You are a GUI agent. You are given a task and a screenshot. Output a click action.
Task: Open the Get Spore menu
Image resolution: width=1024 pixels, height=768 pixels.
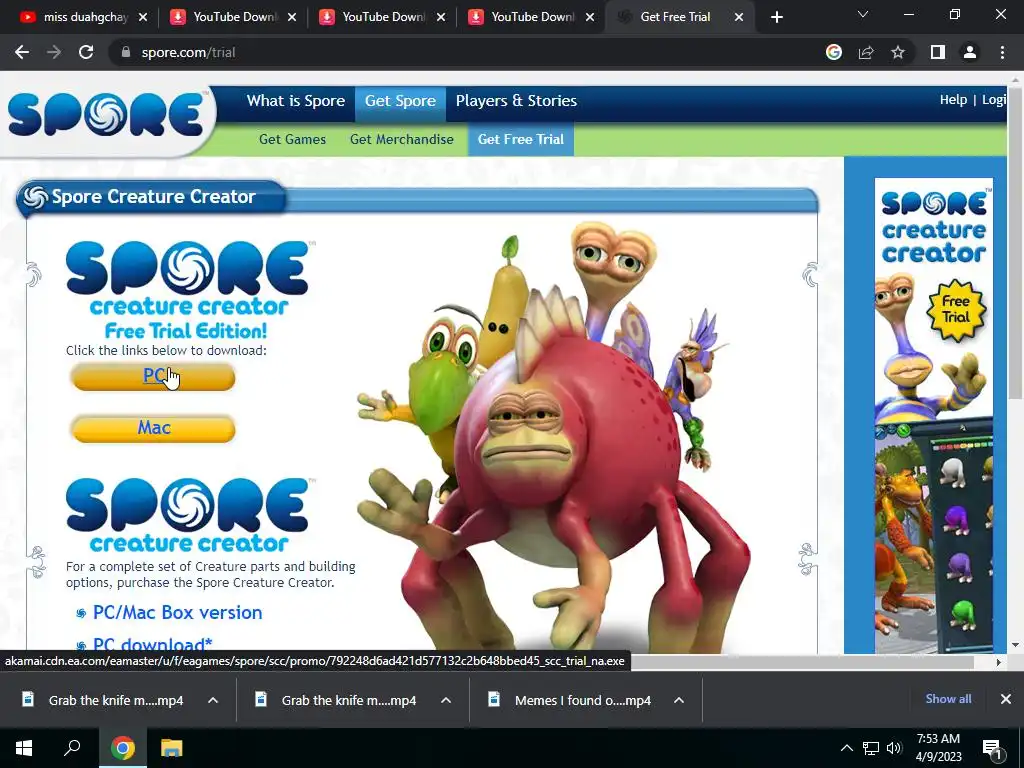400,101
